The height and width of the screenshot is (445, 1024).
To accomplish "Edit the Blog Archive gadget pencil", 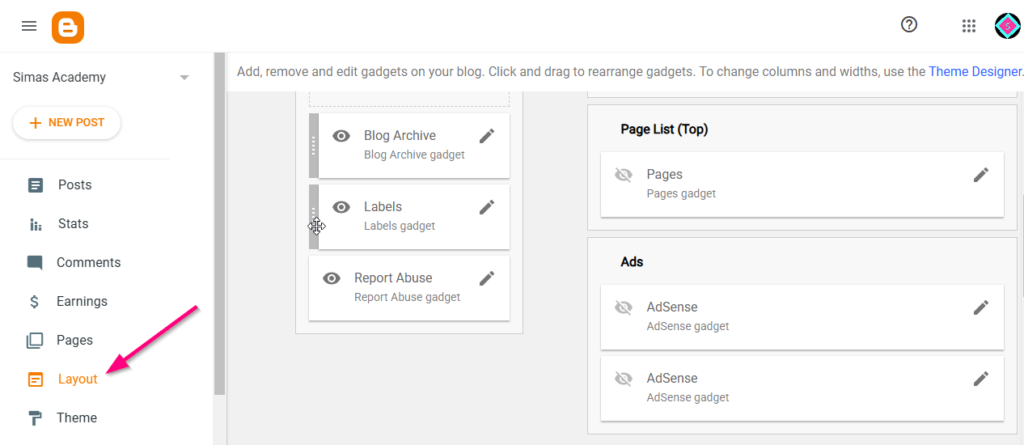I will [x=487, y=136].
